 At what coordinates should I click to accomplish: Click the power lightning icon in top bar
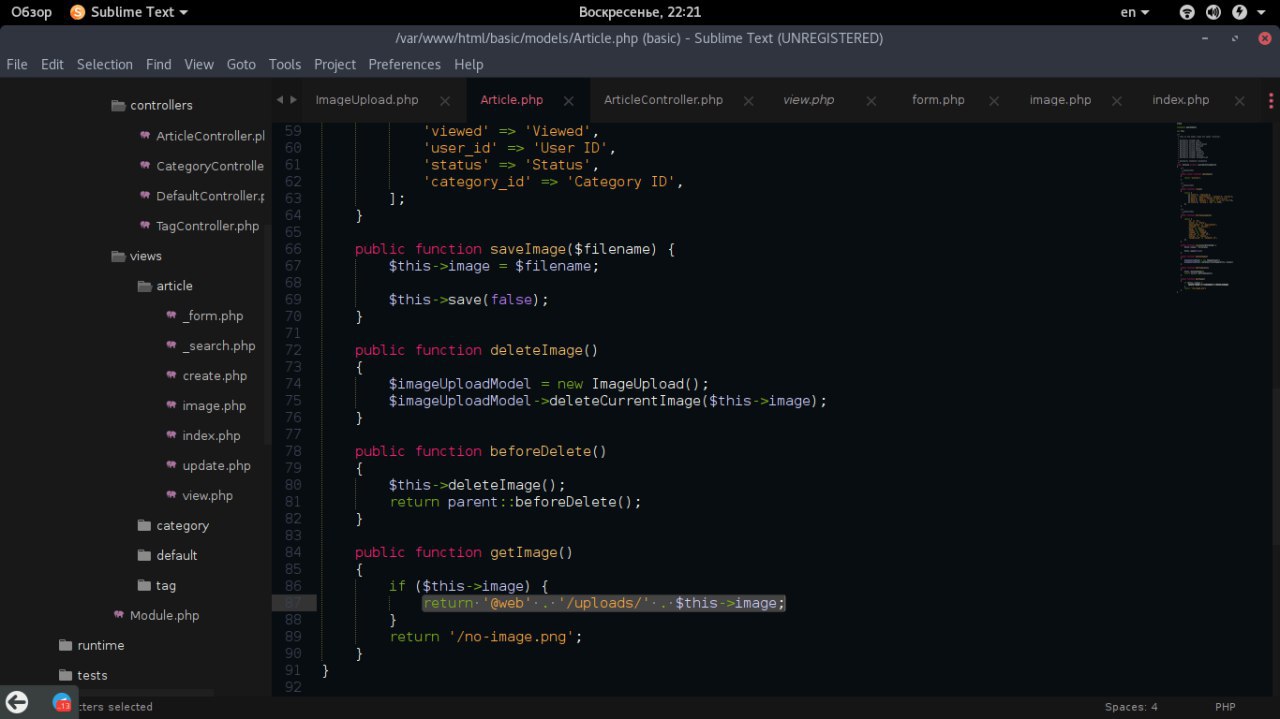coord(1240,12)
